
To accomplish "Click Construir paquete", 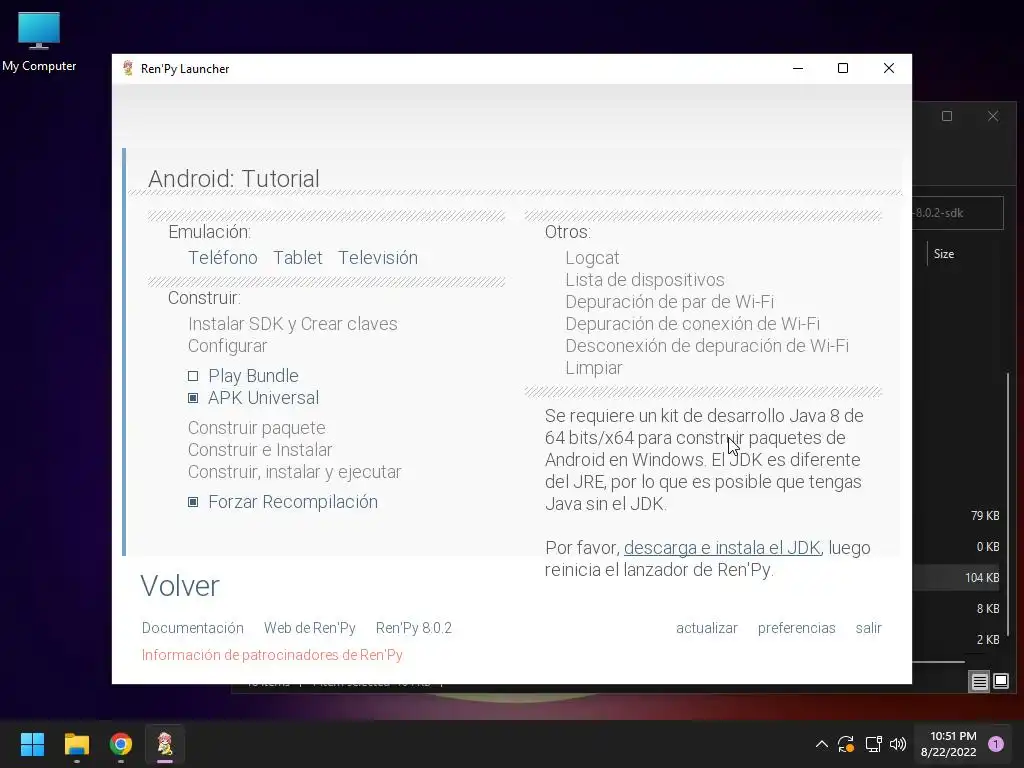I will (x=257, y=428).
